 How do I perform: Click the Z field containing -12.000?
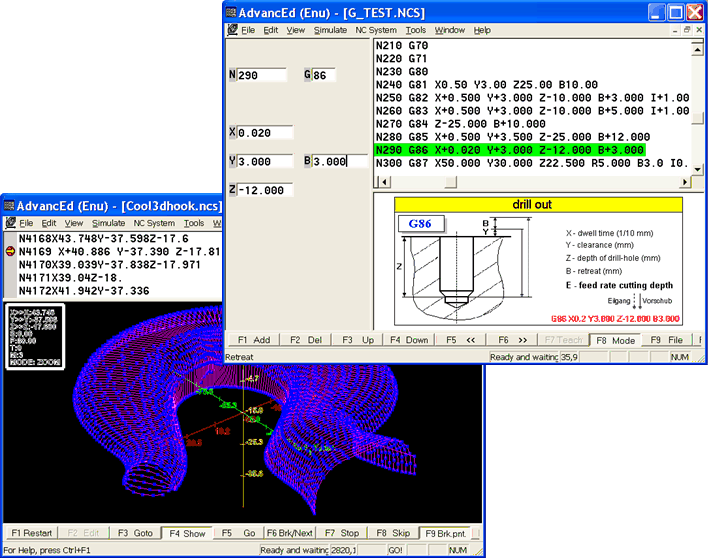265,190
